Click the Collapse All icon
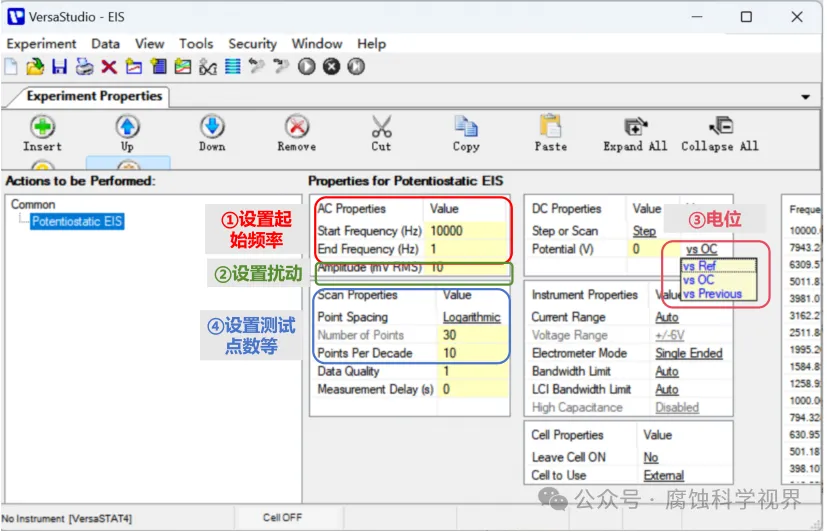This screenshot has height=532, width=828. 720,127
